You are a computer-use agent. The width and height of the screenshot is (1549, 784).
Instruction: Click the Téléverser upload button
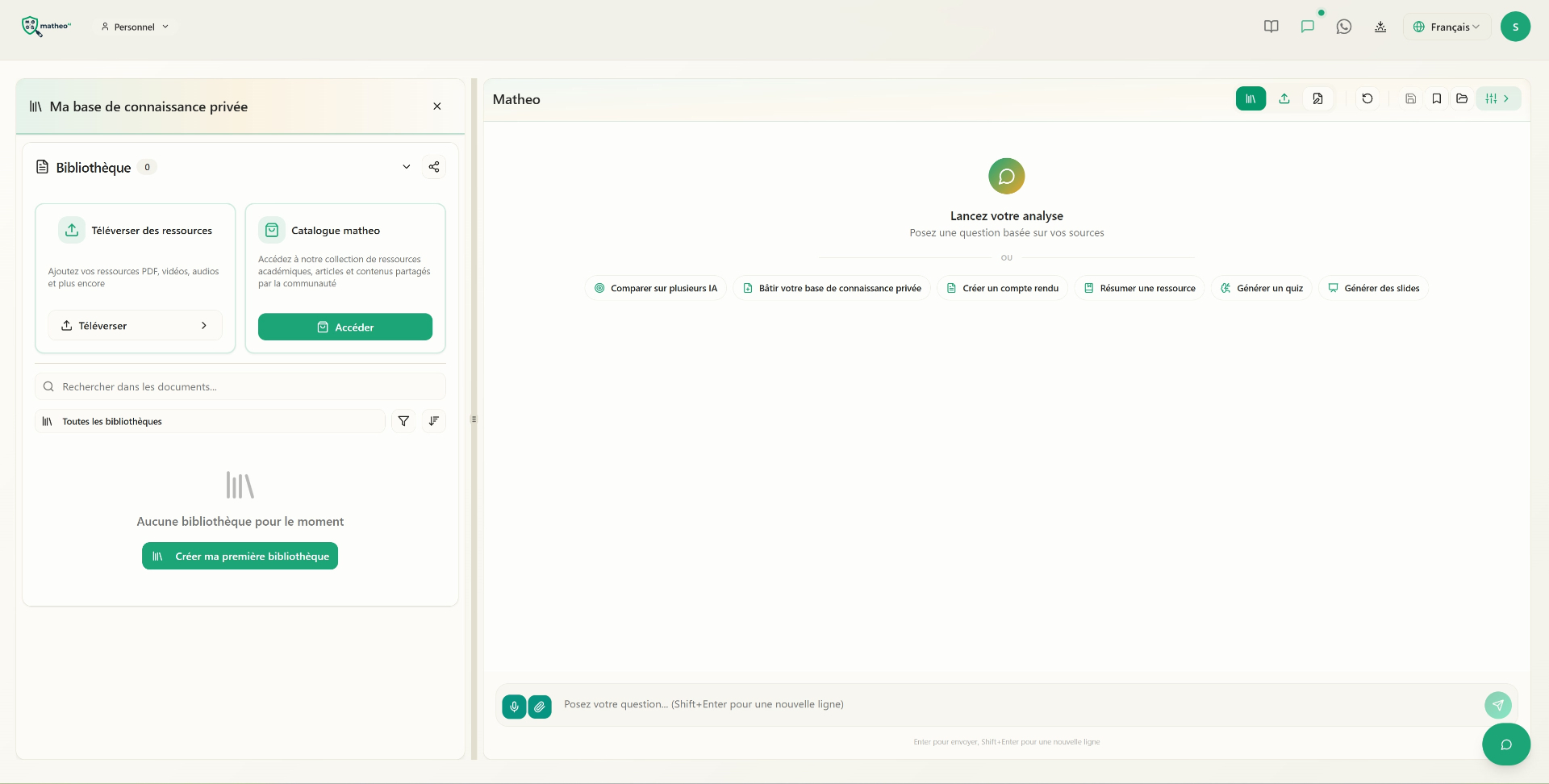point(135,326)
